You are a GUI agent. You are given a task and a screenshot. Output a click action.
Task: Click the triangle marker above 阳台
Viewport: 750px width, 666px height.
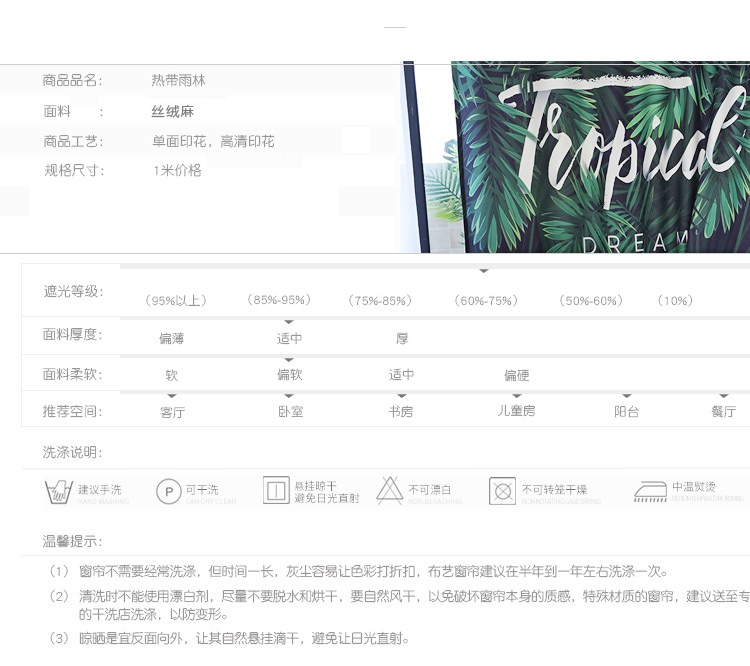tap(627, 396)
